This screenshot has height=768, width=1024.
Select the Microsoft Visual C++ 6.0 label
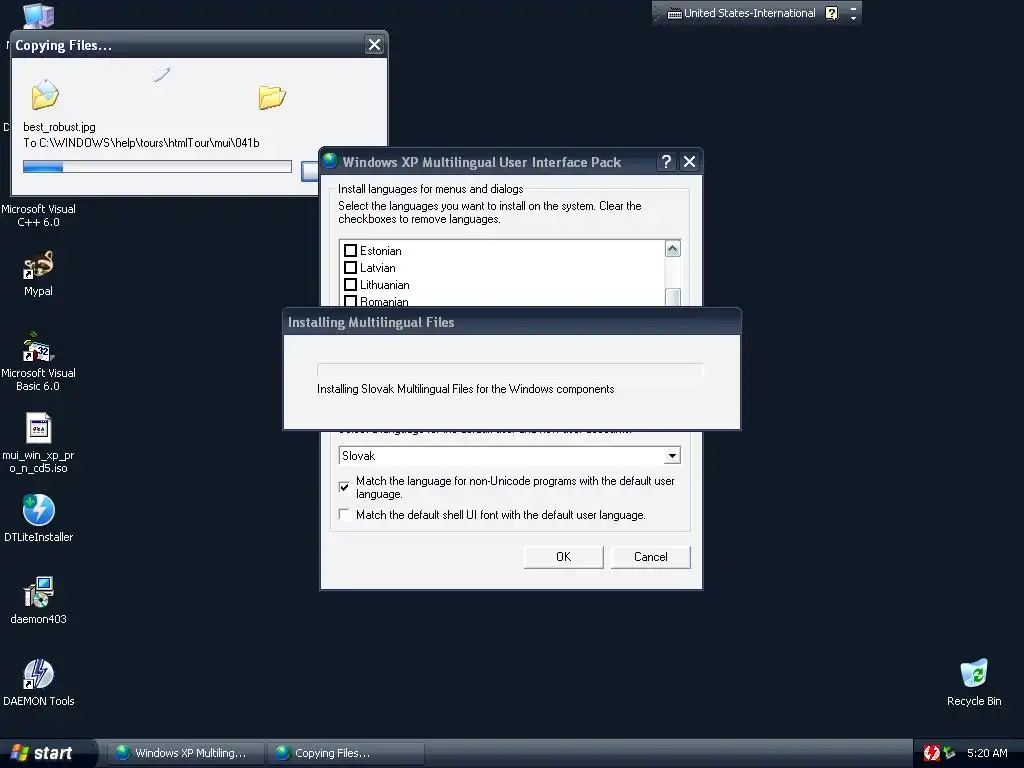(x=38, y=216)
